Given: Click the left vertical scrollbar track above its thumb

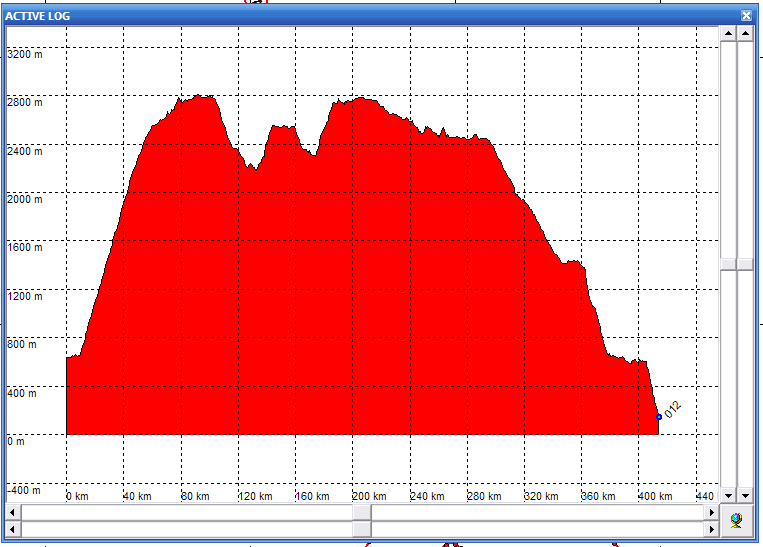Looking at the screenshot, I should pos(728,150).
